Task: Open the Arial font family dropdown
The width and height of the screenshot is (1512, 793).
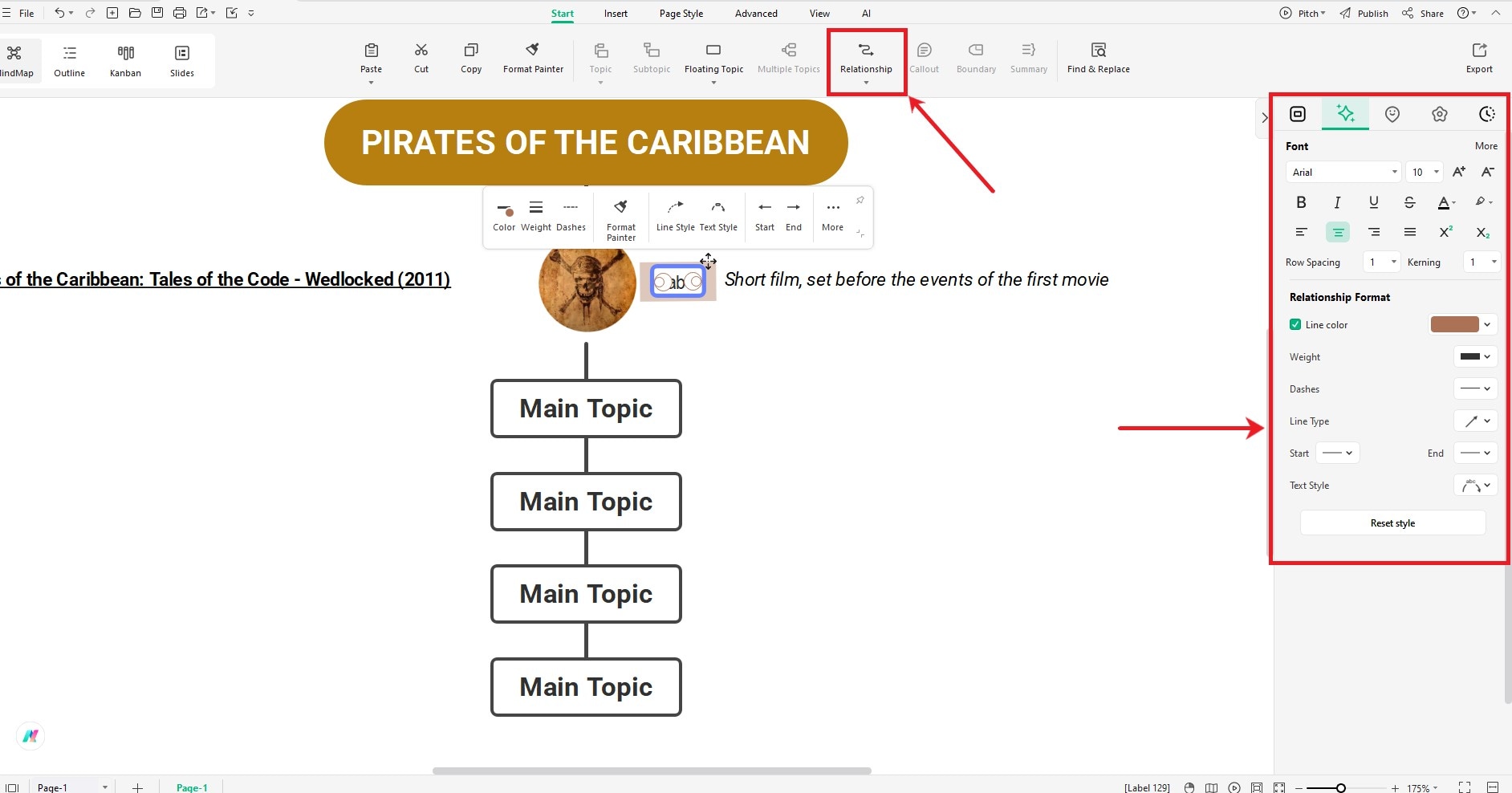Action: (x=1343, y=172)
